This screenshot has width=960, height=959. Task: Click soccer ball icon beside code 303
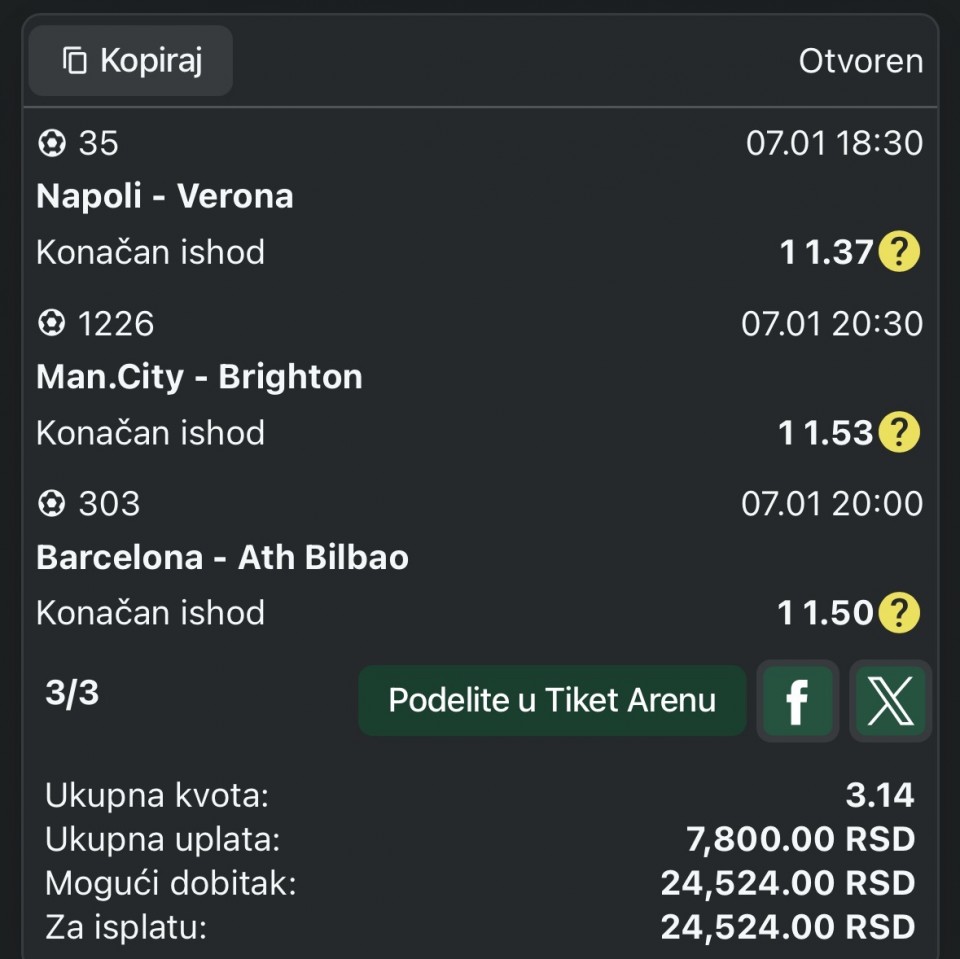pyautogui.click(x=51, y=504)
